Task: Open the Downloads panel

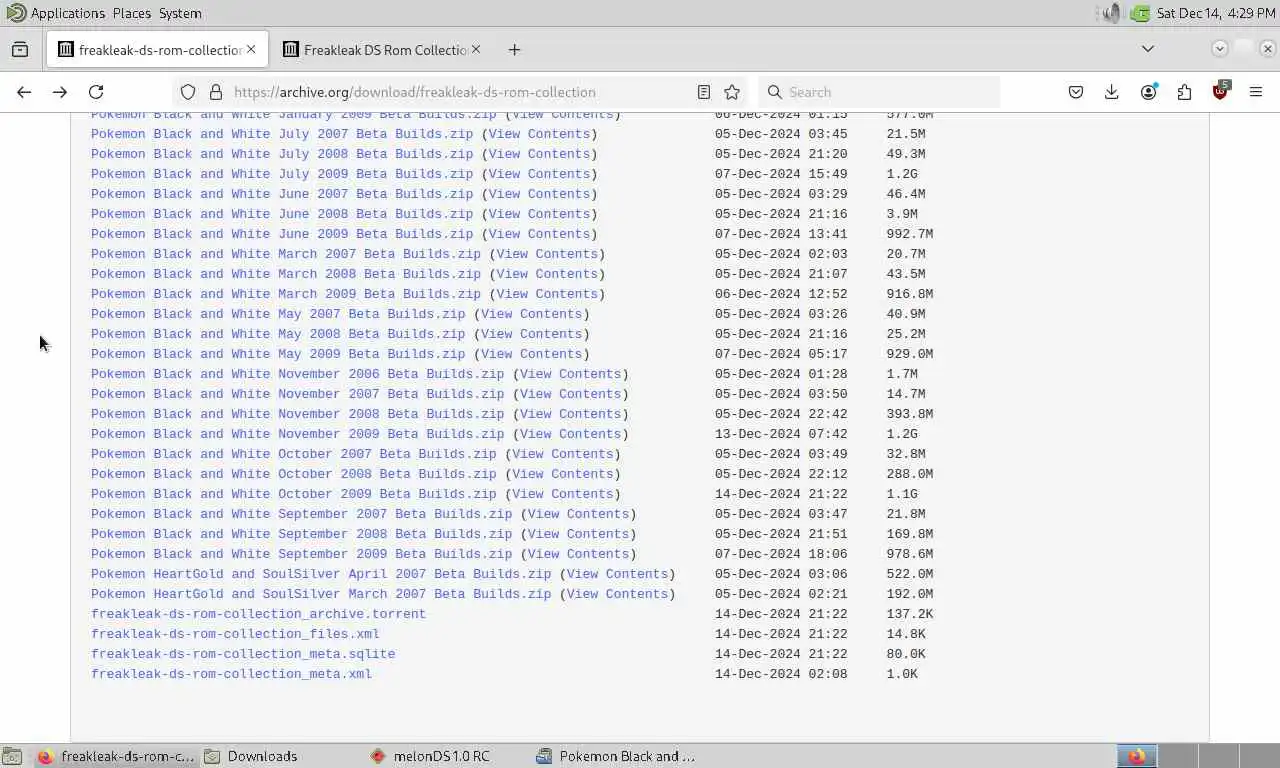Action: point(1112,92)
